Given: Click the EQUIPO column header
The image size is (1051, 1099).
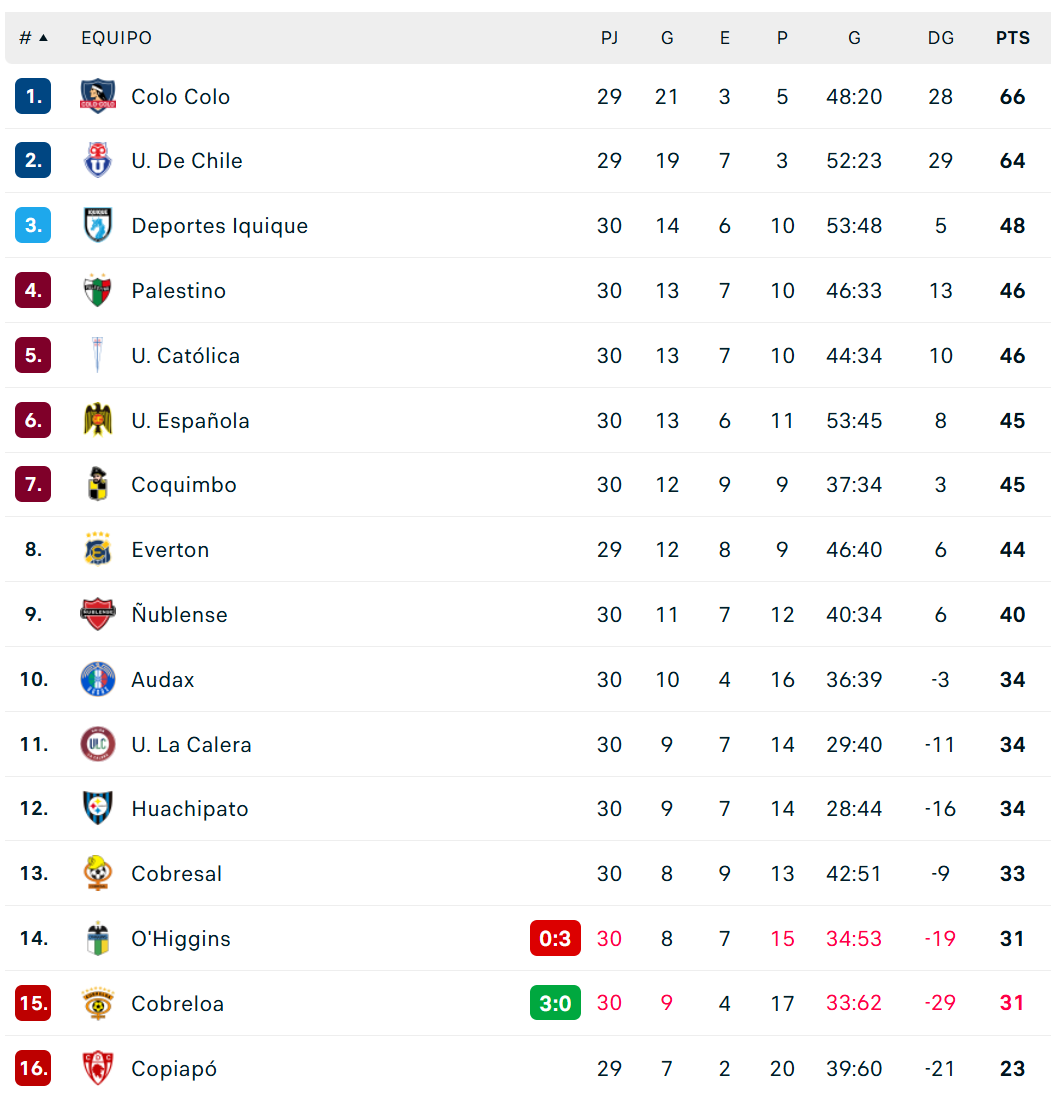Looking at the screenshot, I should click(x=116, y=38).
